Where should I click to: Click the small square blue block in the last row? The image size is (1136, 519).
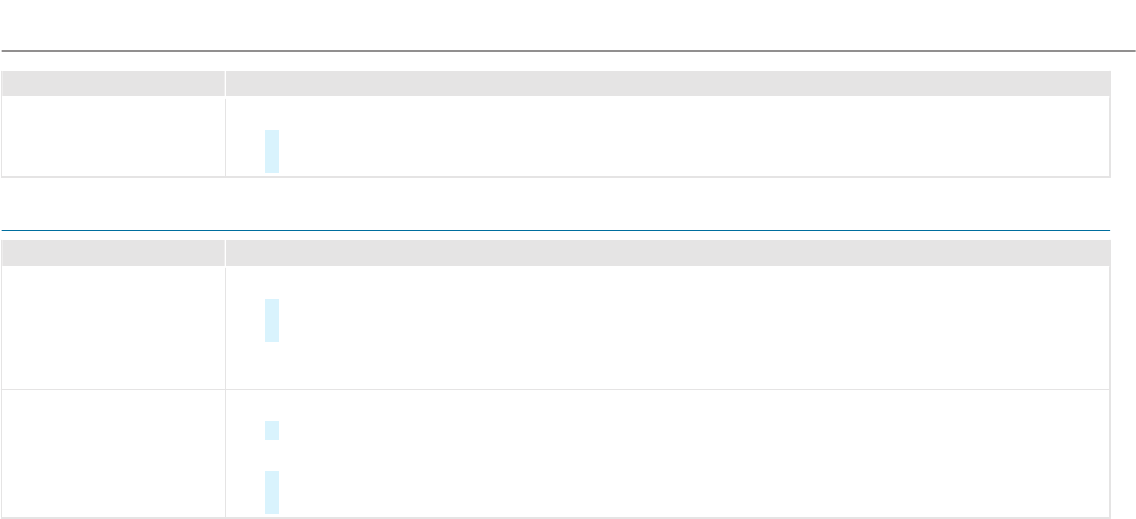[272, 431]
